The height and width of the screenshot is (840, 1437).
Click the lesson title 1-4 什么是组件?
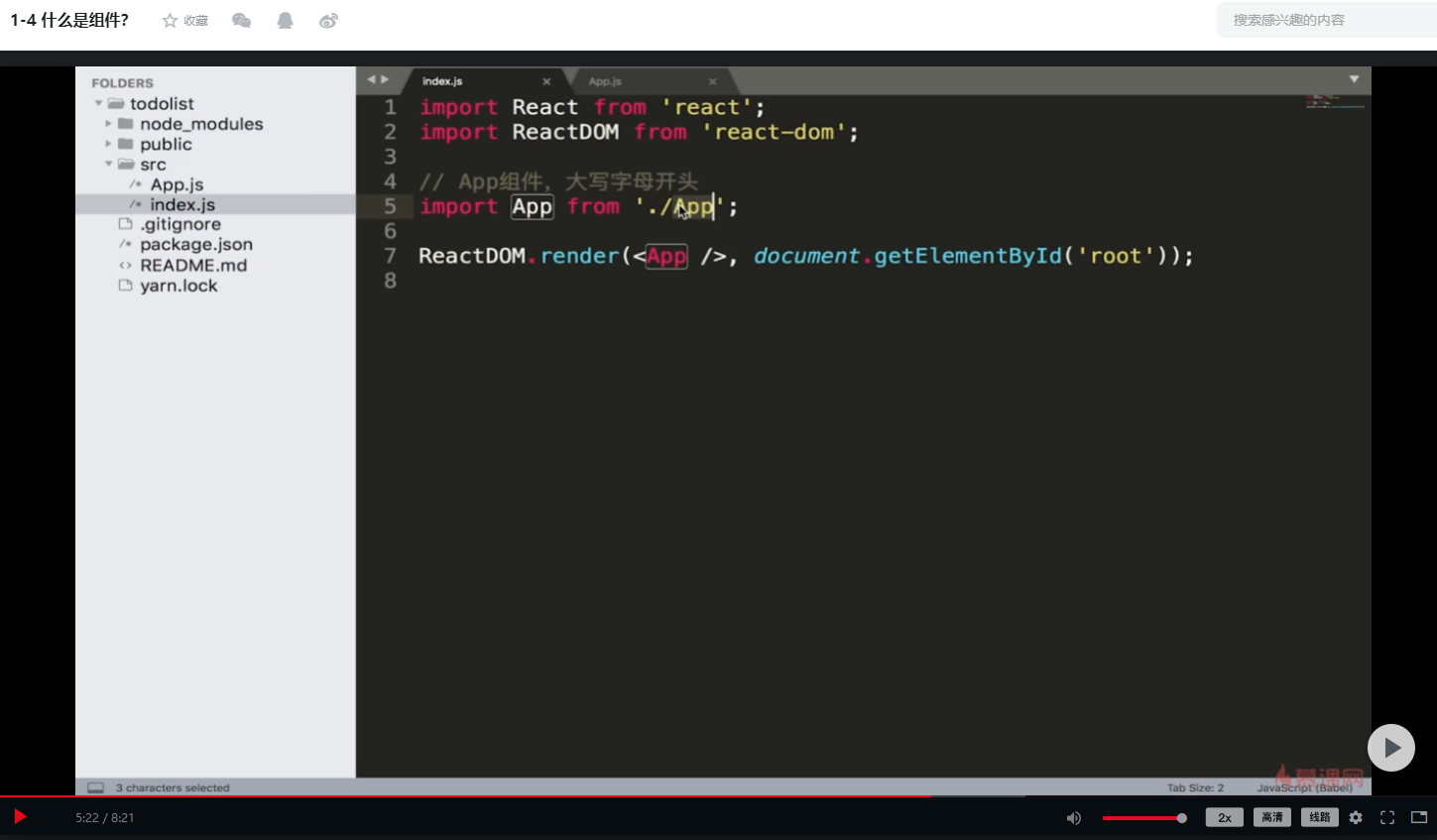(69, 20)
